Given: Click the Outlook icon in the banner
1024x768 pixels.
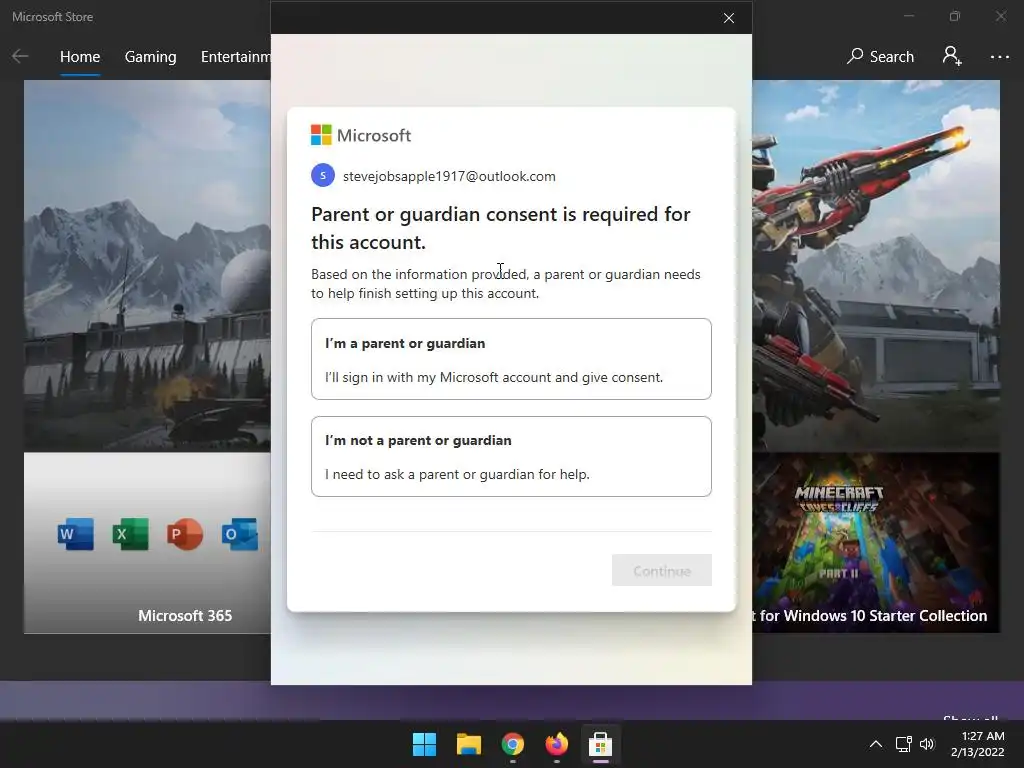Looking at the screenshot, I should point(240,534).
